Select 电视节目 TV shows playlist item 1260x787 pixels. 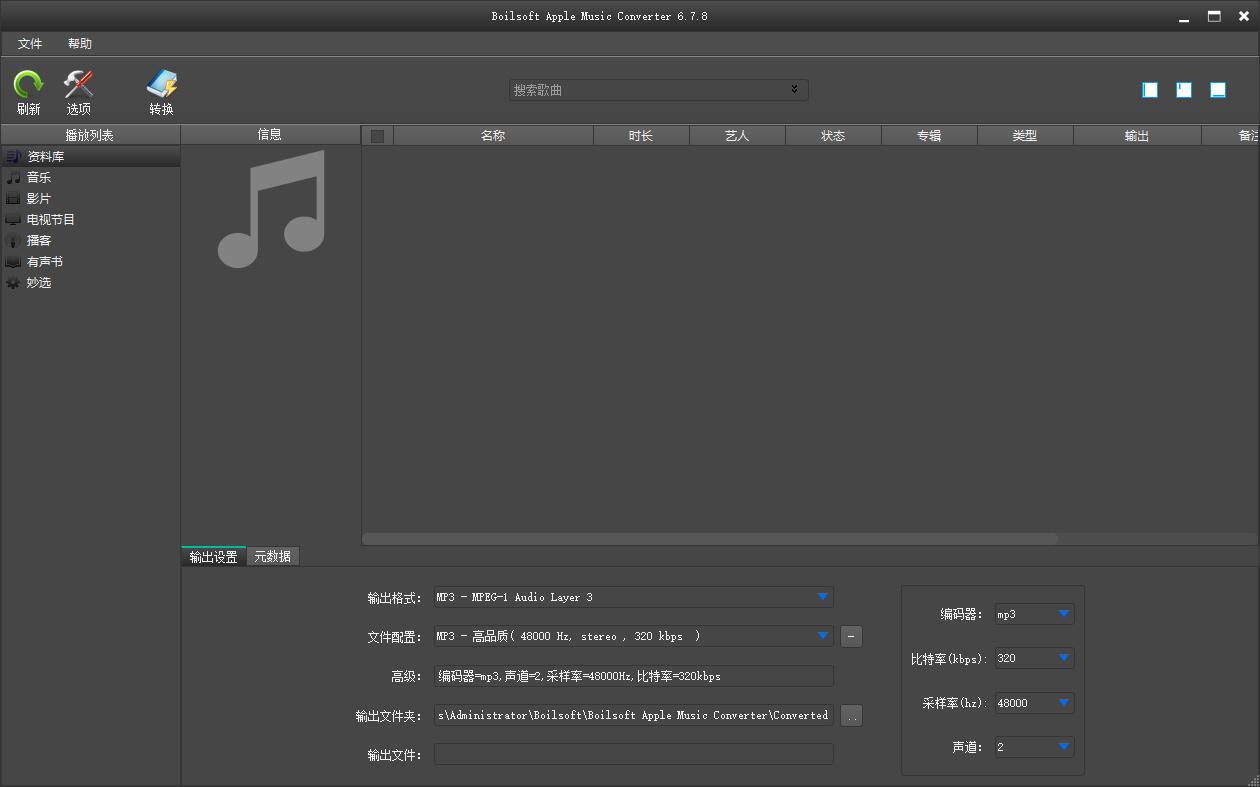[90, 219]
